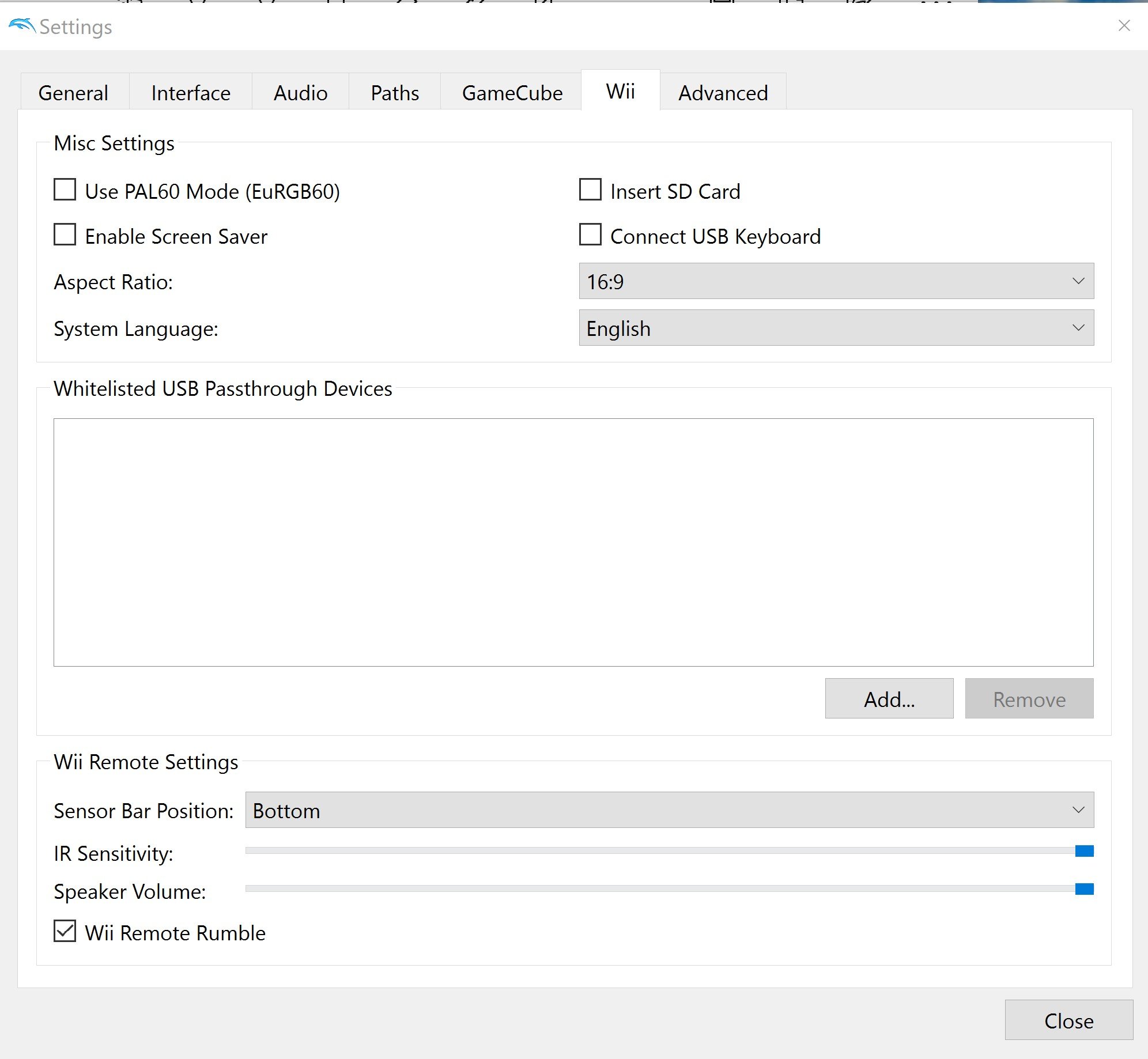Open the Interface tab
Viewport: 1148px width, 1059px height.
tap(191, 93)
